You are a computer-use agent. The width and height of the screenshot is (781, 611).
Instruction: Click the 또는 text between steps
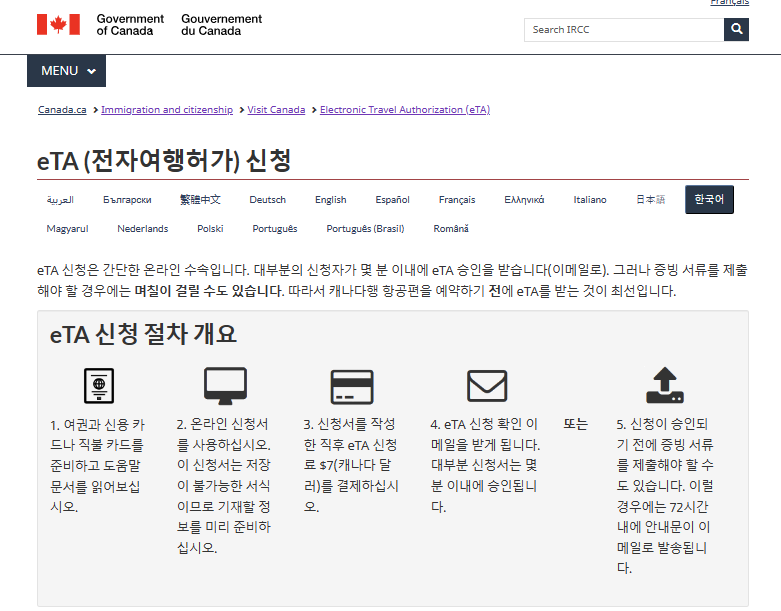[x=575, y=424]
